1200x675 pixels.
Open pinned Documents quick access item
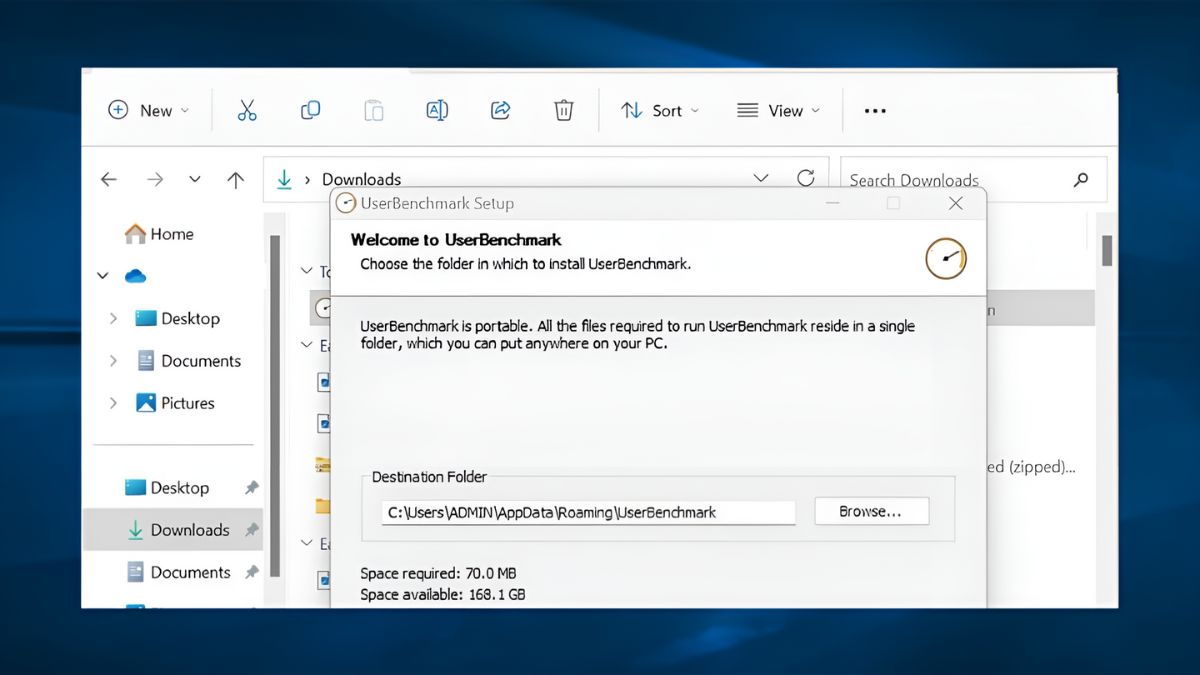pos(178,572)
